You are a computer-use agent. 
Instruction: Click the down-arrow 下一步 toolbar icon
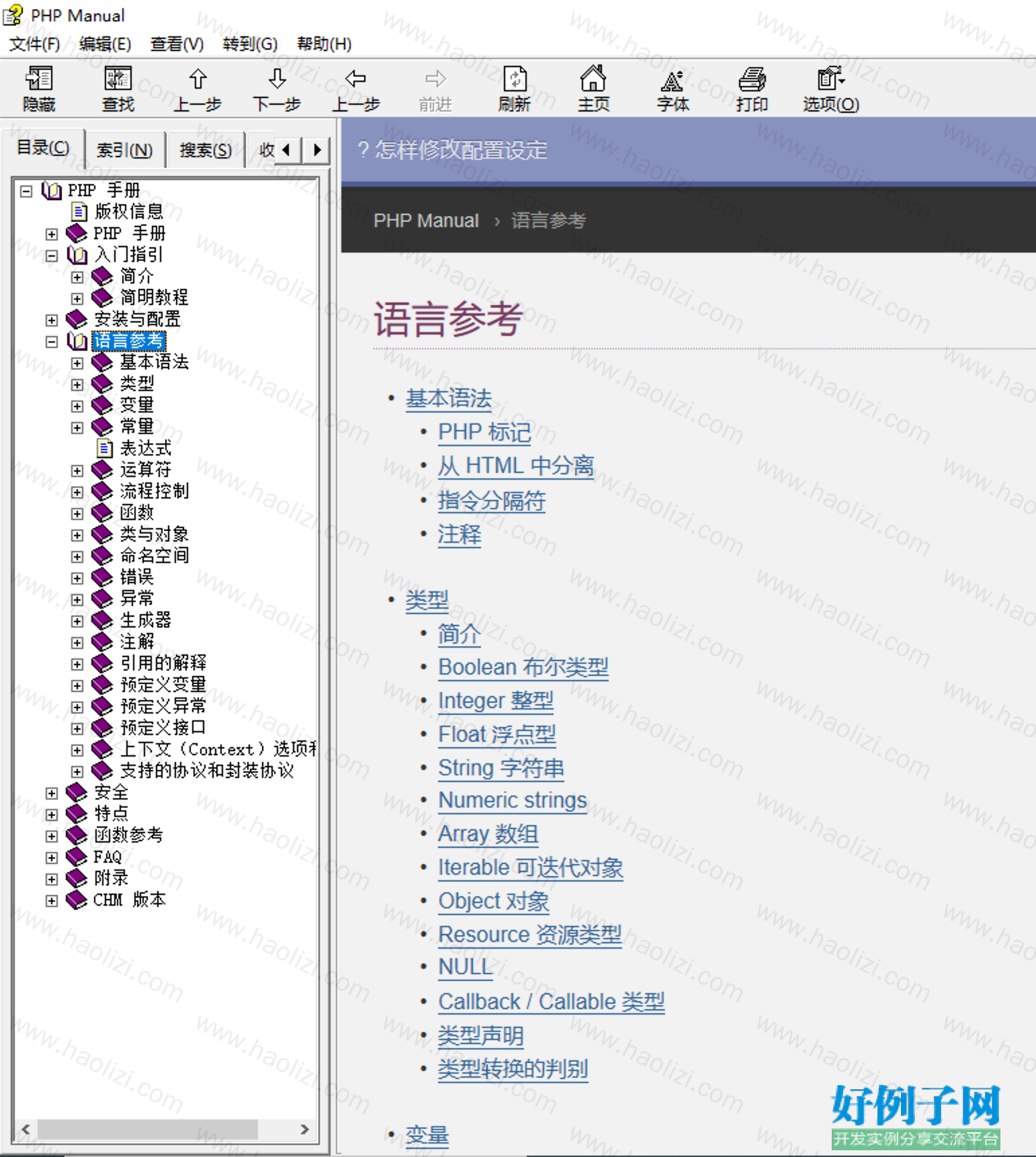pyautogui.click(x=277, y=79)
